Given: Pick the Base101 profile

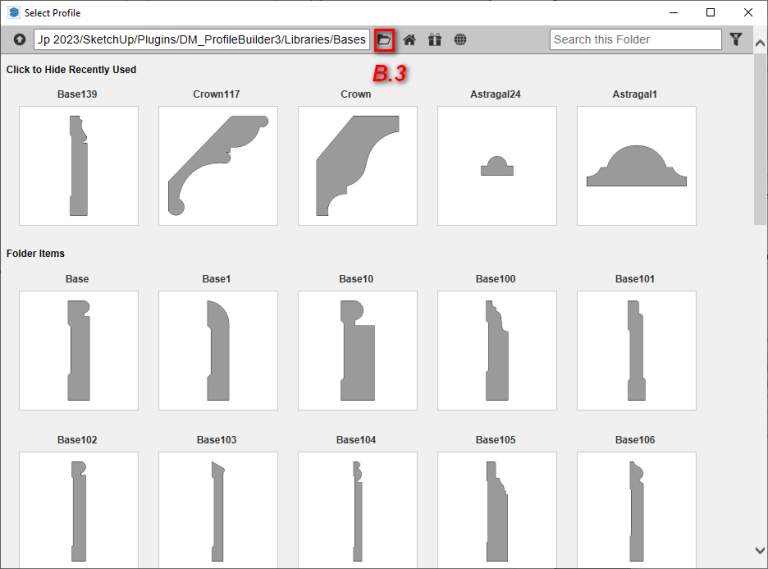Looking at the screenshot, I should click(x=637, y=351).
